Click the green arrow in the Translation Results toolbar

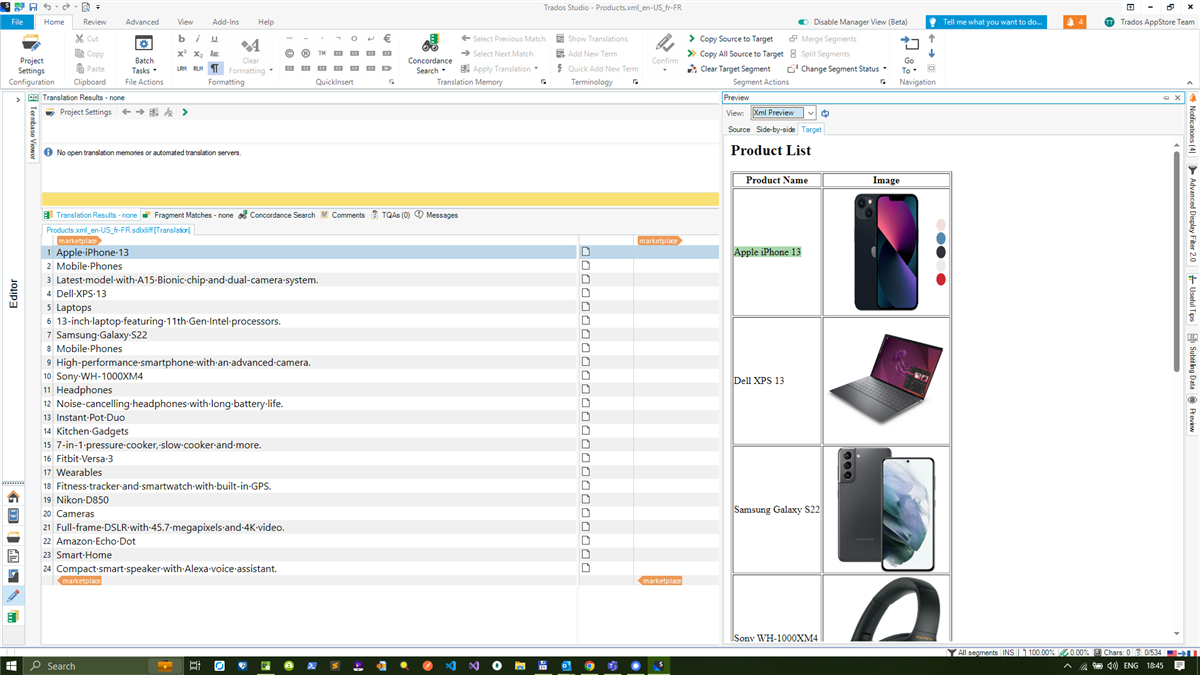[185, 112]
